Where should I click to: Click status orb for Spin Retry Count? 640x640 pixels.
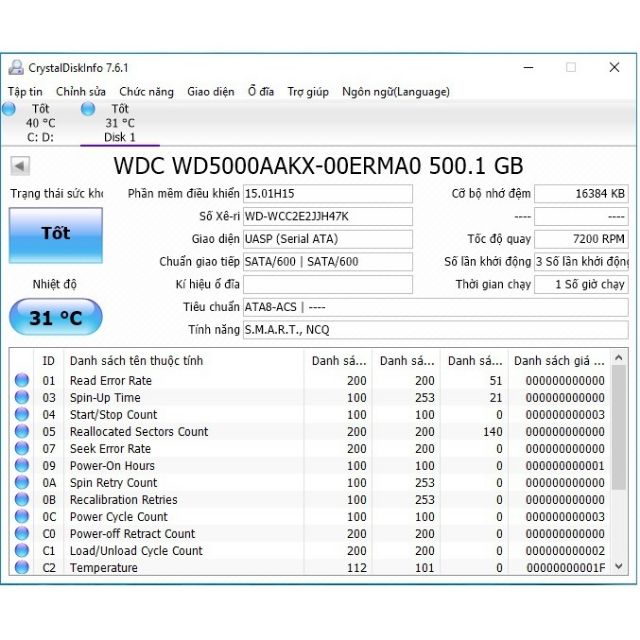click(x=22, y=482)
